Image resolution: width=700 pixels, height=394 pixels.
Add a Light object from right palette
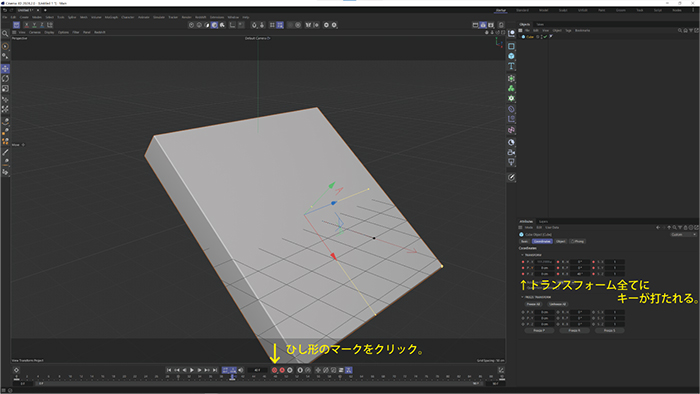click(511, 162)
